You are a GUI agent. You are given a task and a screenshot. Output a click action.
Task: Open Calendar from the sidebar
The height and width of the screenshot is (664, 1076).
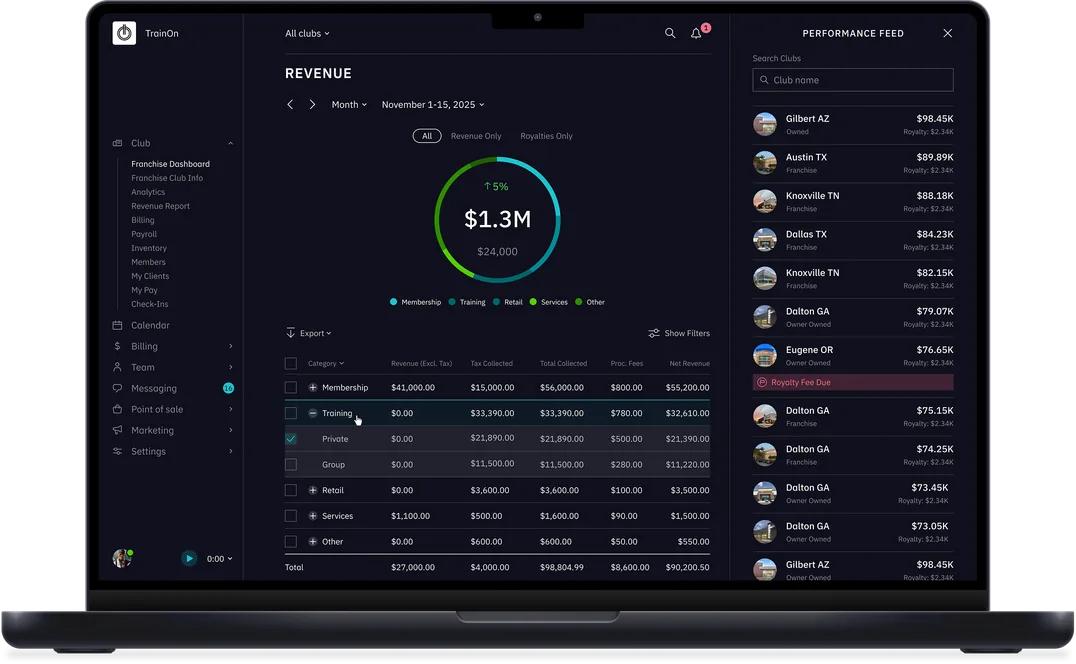coord(150,325)
